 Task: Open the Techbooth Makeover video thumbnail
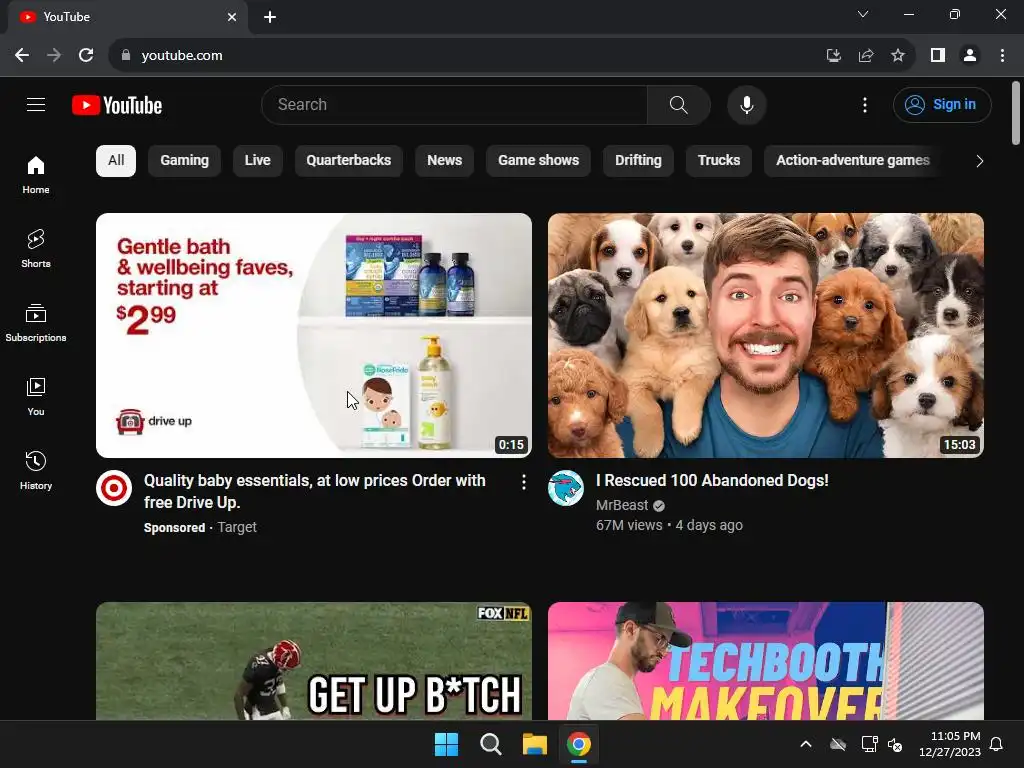click(765, 661)
